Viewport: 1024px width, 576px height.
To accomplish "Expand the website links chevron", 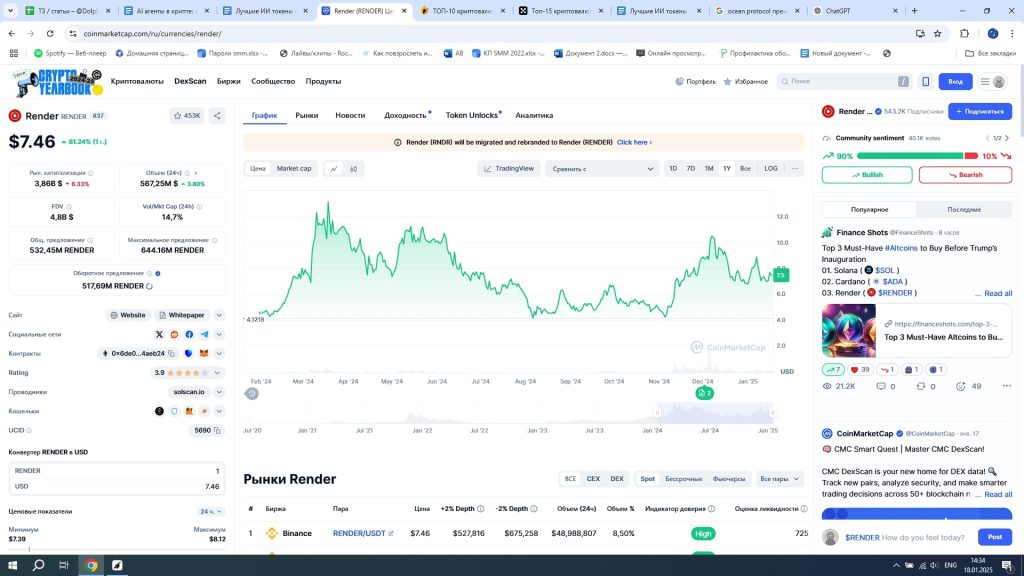I will tap(219, 315).
